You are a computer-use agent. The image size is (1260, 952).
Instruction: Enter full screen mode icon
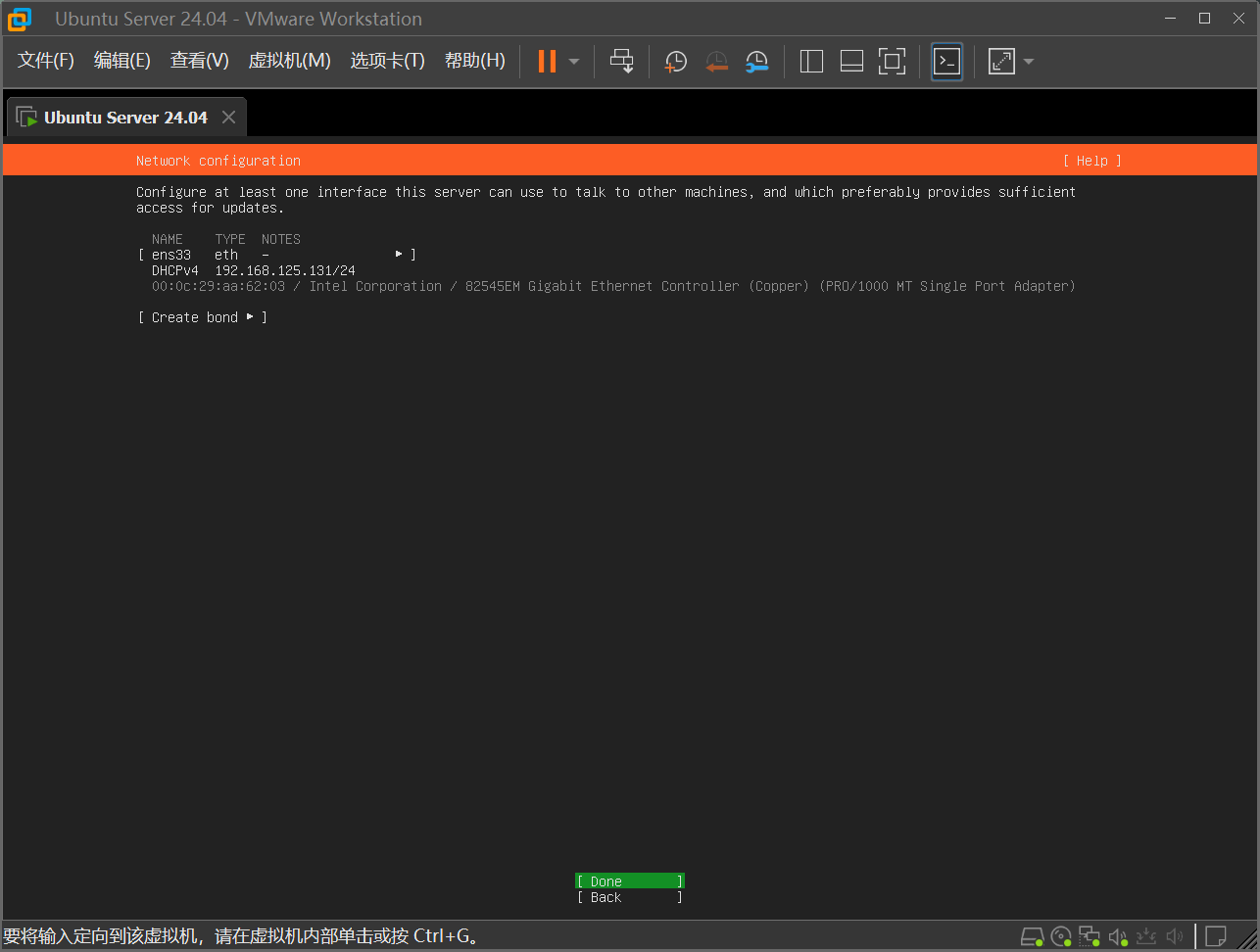892,61
